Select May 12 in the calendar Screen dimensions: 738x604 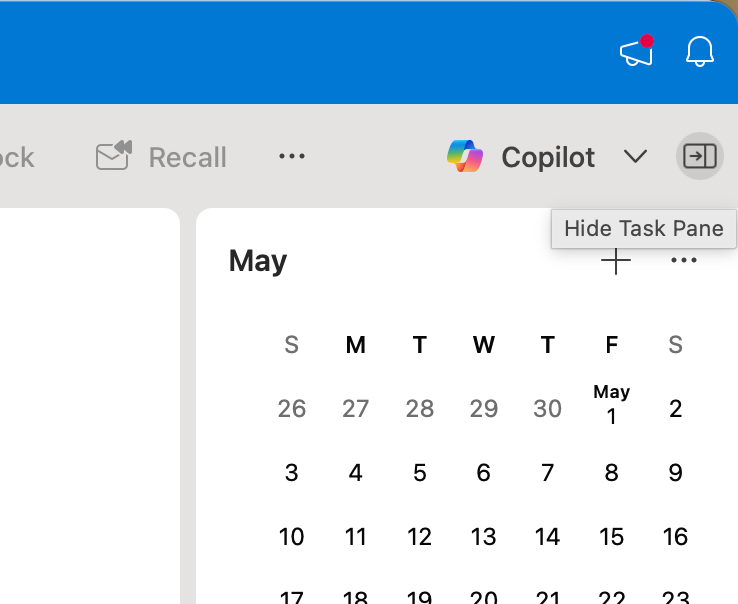coord(419,536)
